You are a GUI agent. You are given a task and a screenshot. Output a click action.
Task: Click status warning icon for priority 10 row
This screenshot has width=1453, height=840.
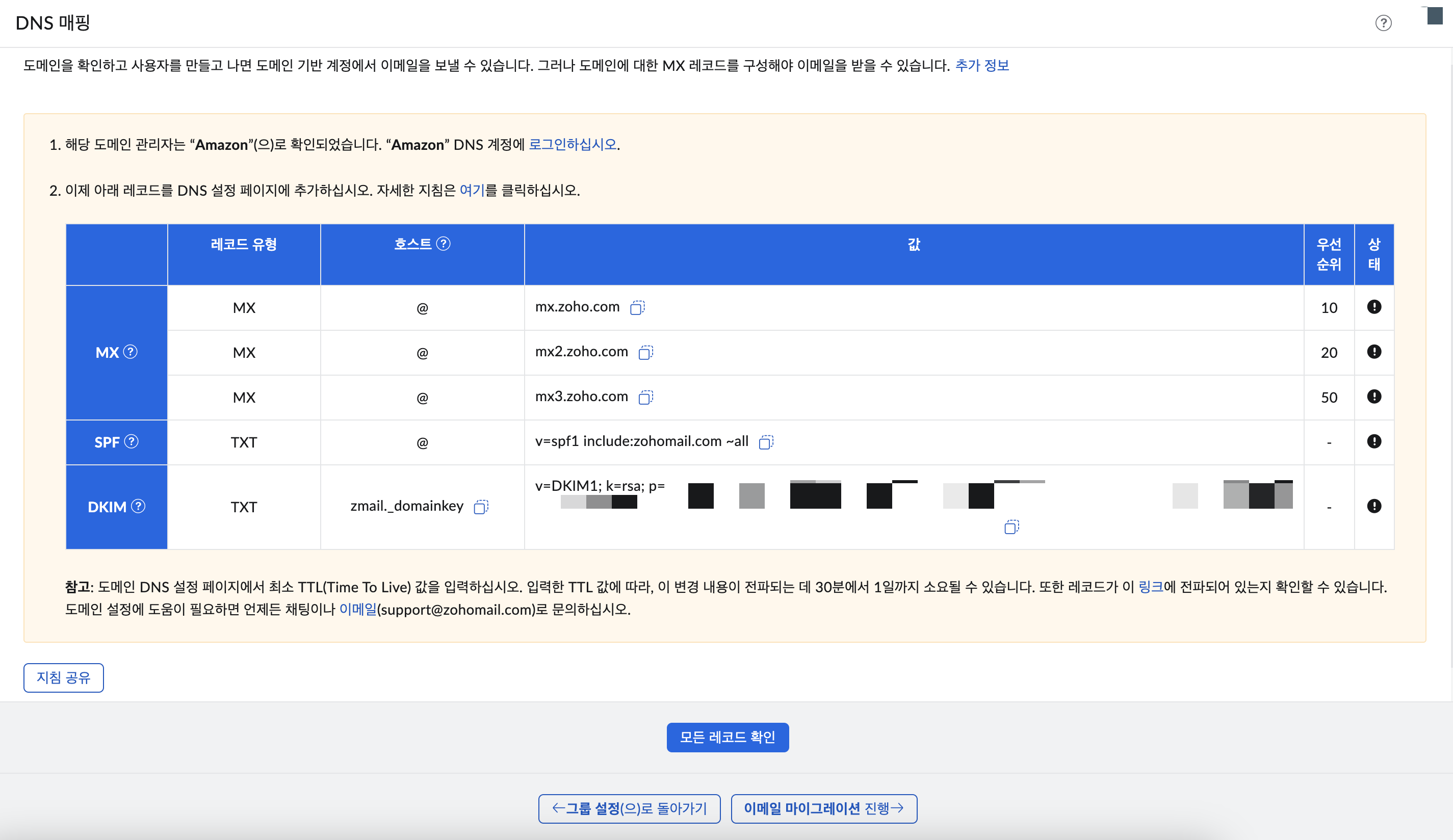[1374, 307]
